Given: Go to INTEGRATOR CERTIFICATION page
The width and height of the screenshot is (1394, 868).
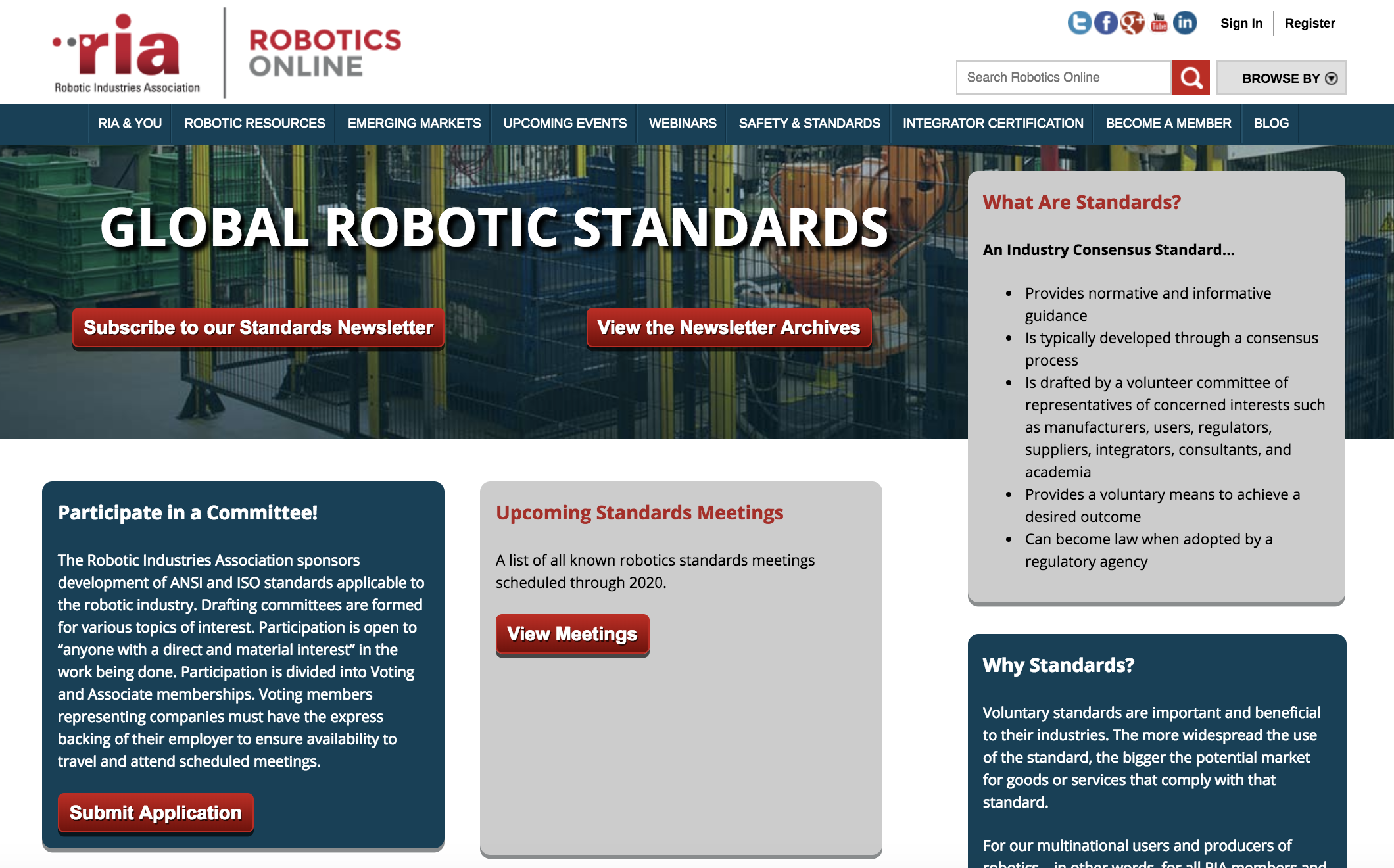Looking at the screenshot, I should [993, 123].
